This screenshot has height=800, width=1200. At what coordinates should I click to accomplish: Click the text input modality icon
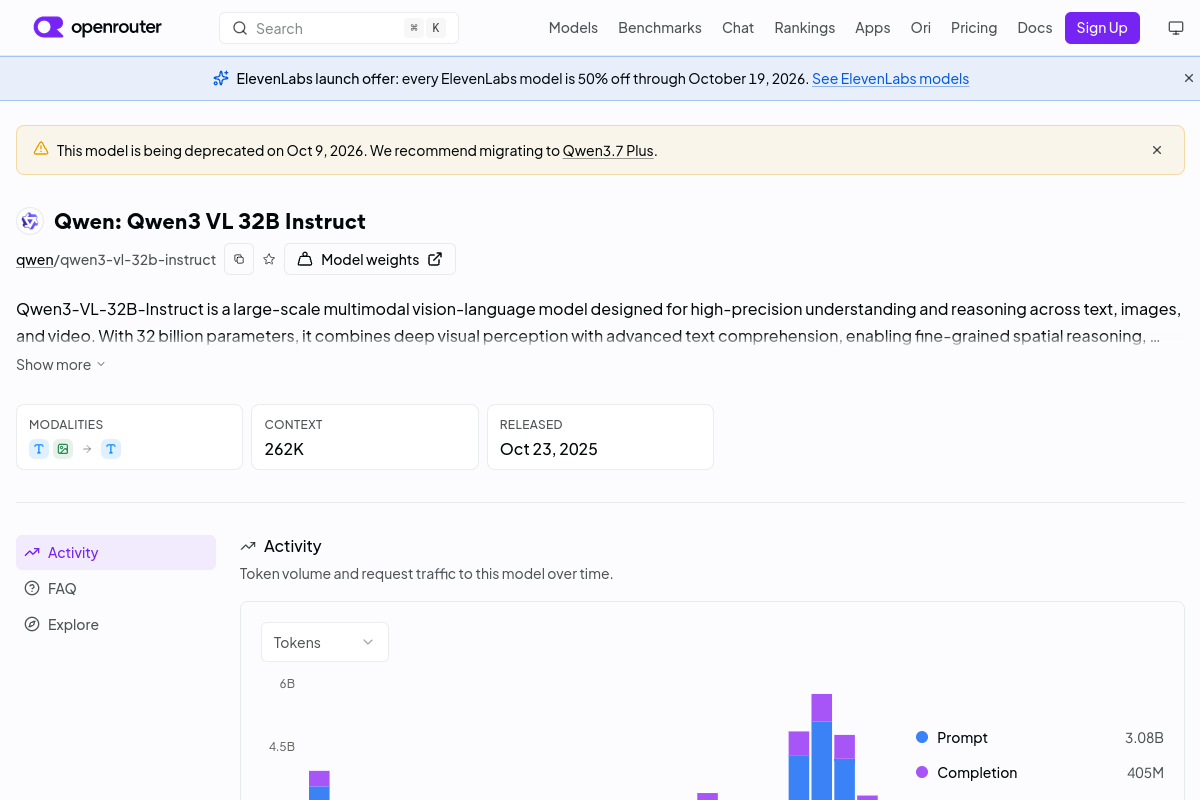39,449
